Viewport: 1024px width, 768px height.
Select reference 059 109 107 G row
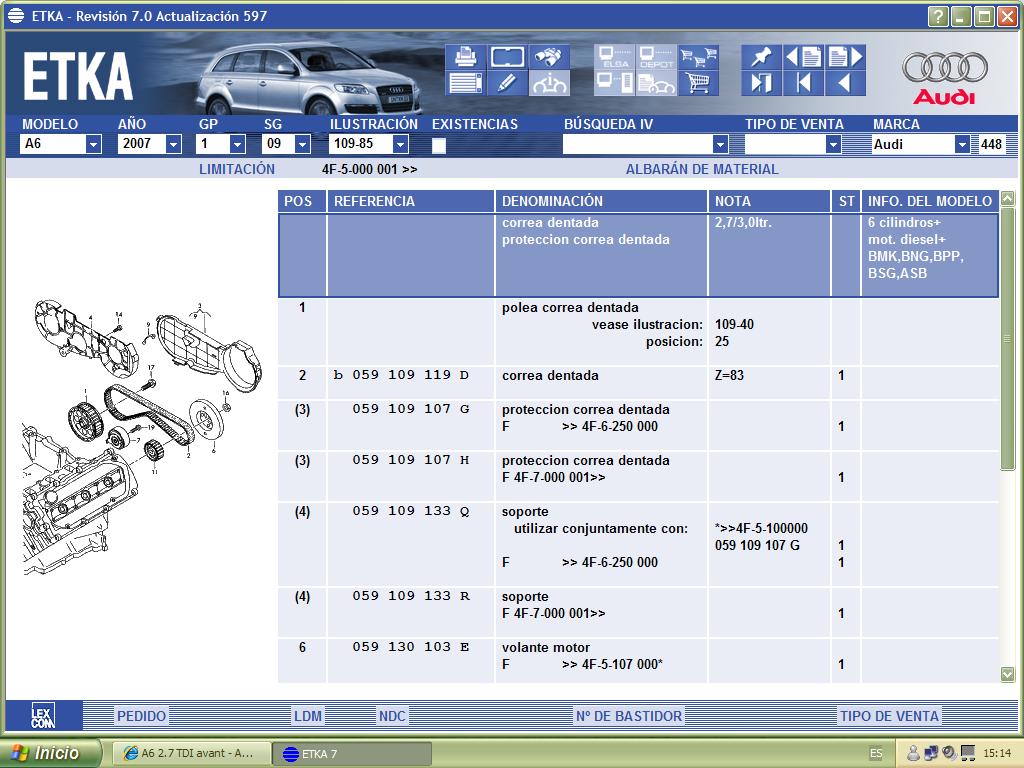(x=638, y=425)
